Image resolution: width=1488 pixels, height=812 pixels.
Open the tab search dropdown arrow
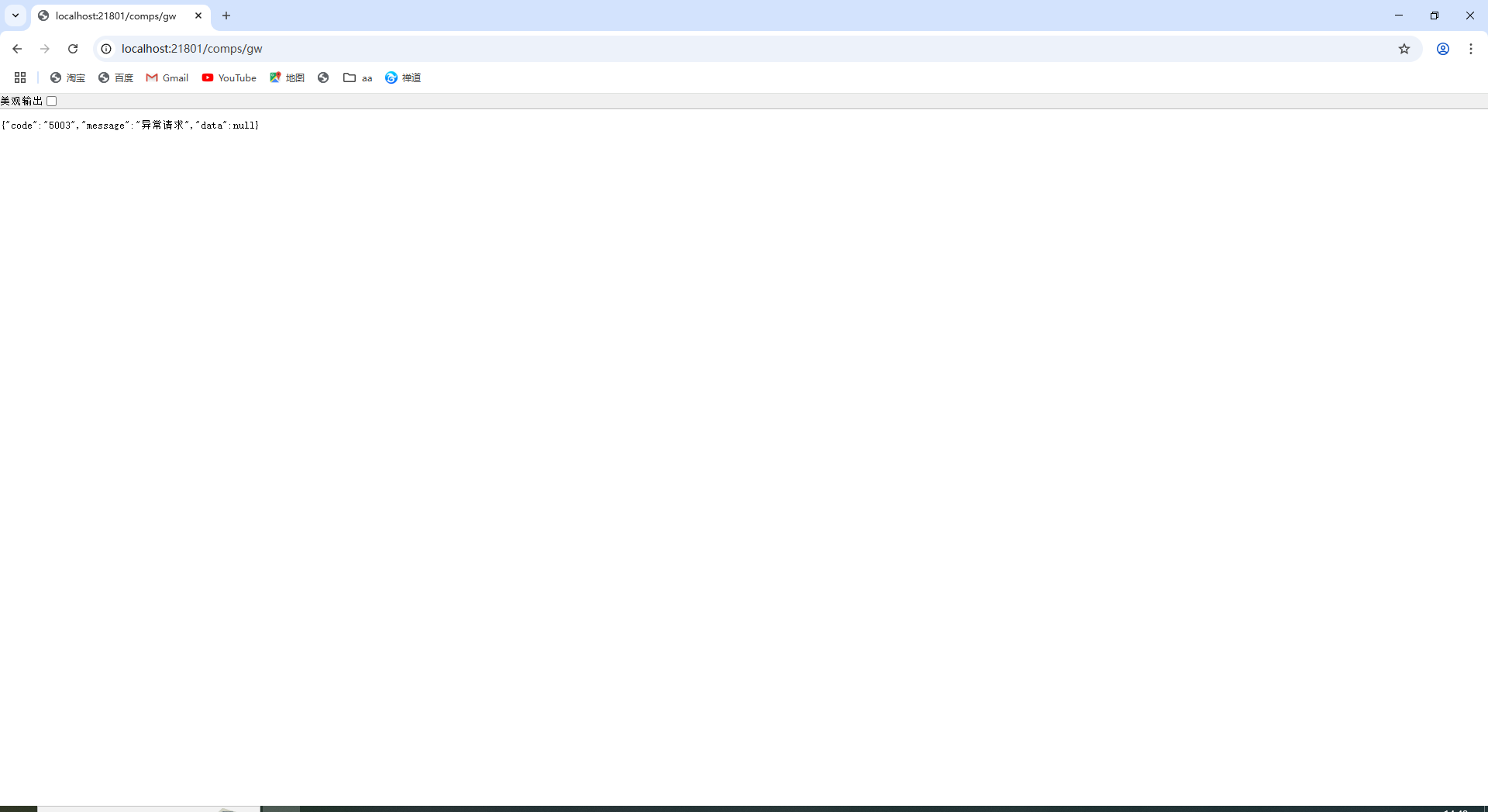[x=15, y=15]
